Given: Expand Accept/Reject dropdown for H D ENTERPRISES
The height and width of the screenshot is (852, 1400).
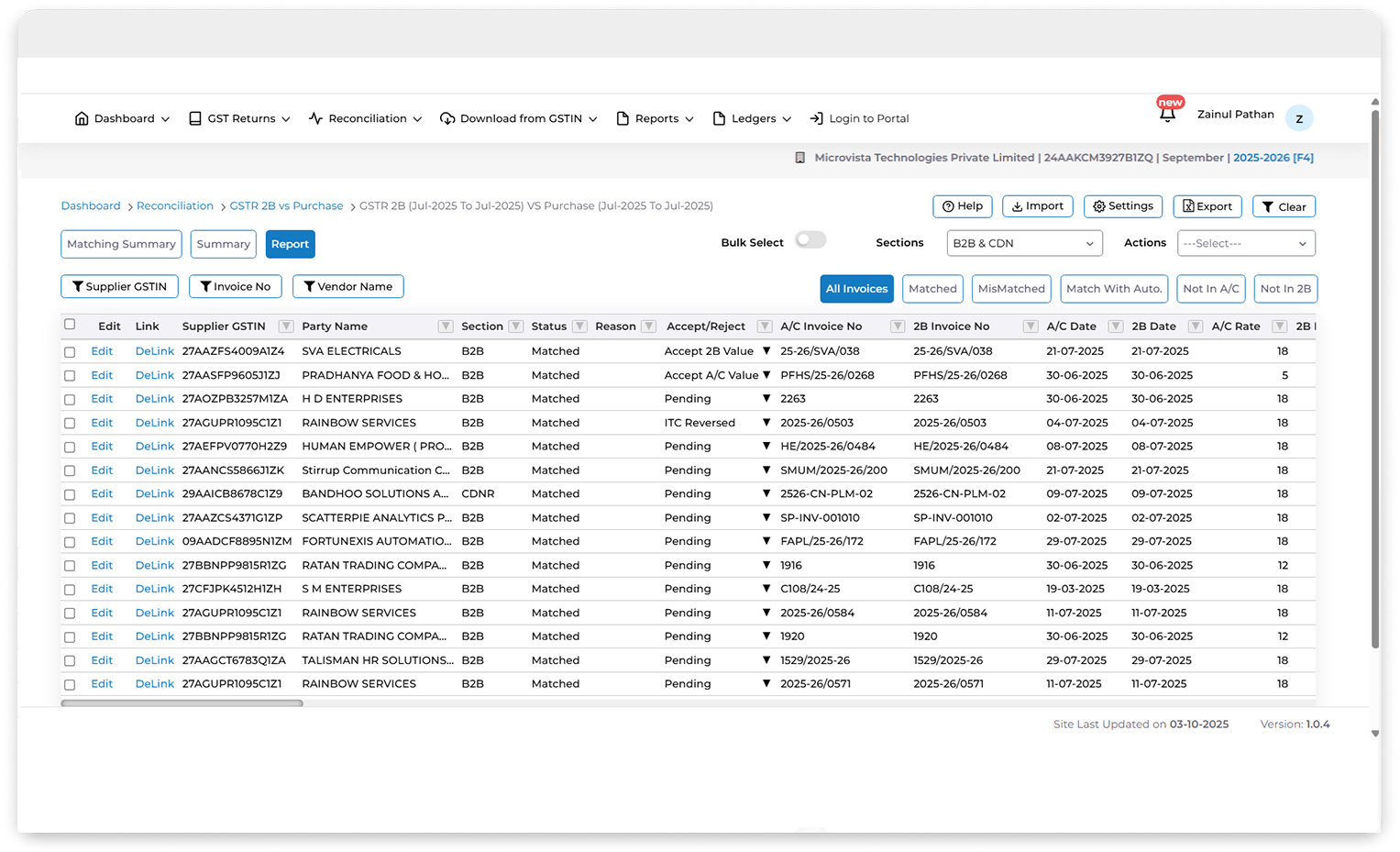Looking at the screenshot, I should (766, 399).
